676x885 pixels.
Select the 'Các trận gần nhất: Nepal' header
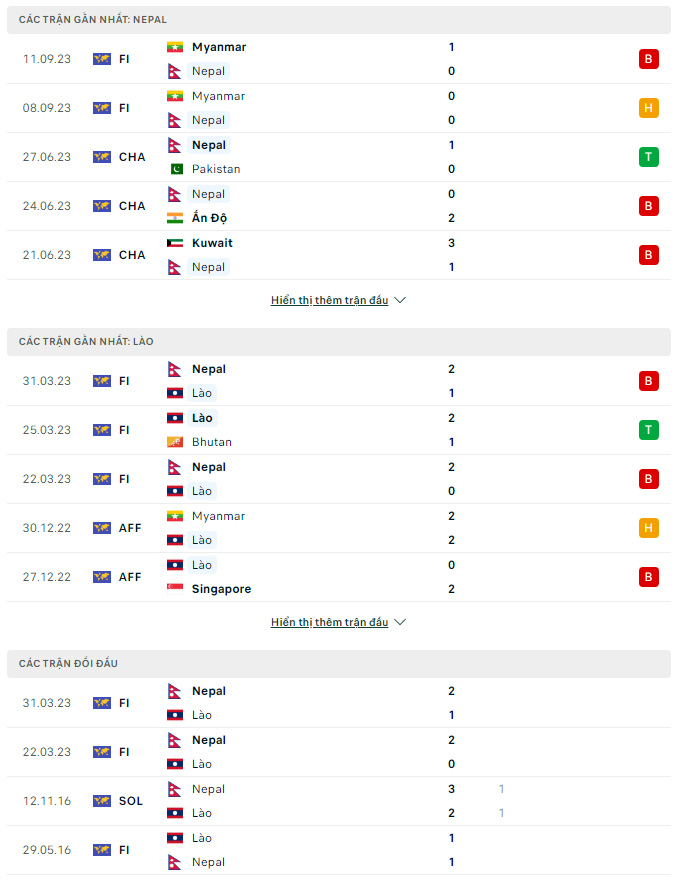[x=339, y=20]
